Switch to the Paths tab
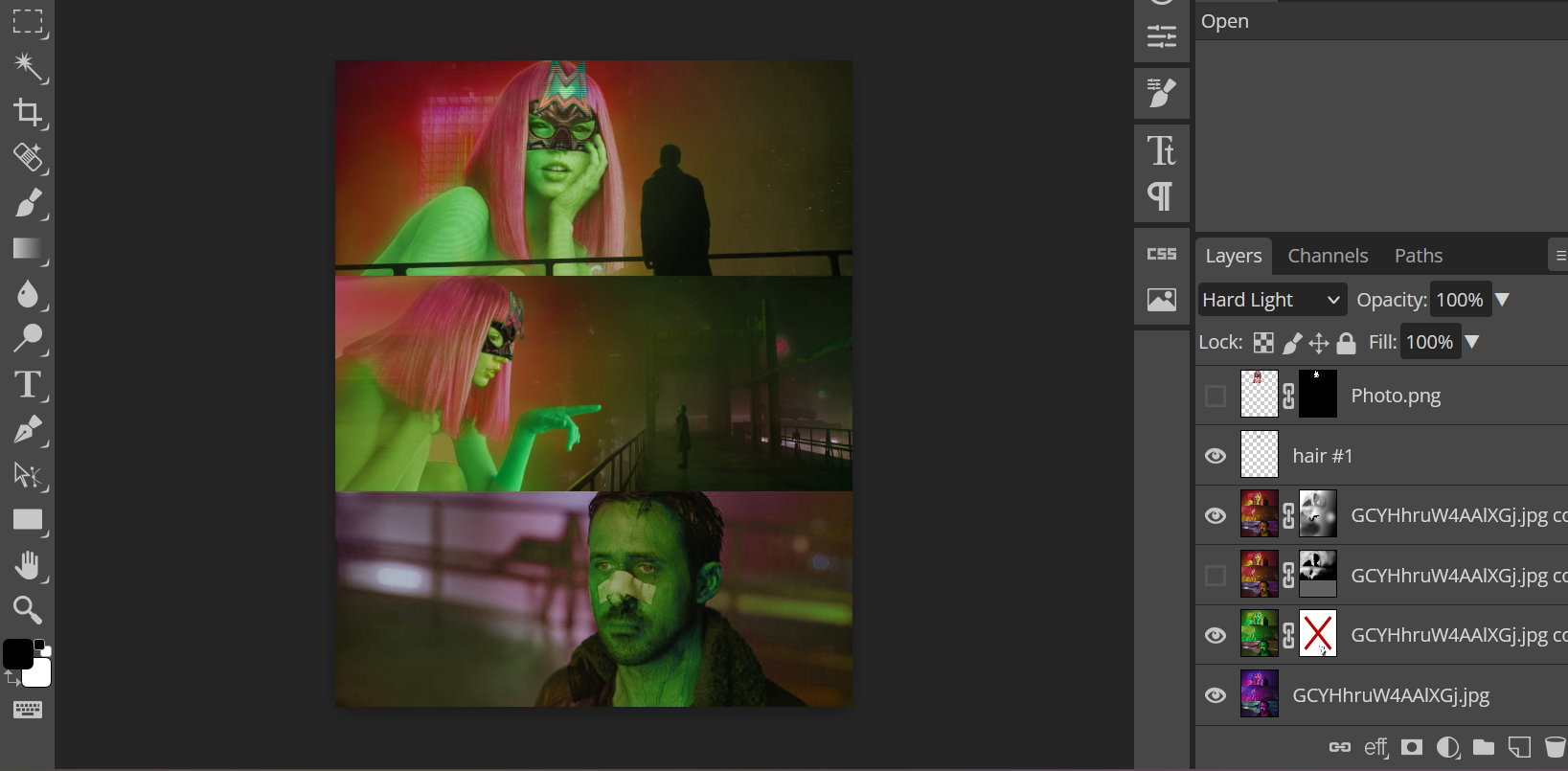Image resolution: width=1568 pixels, height=771 pixels. coord(1419,256)
